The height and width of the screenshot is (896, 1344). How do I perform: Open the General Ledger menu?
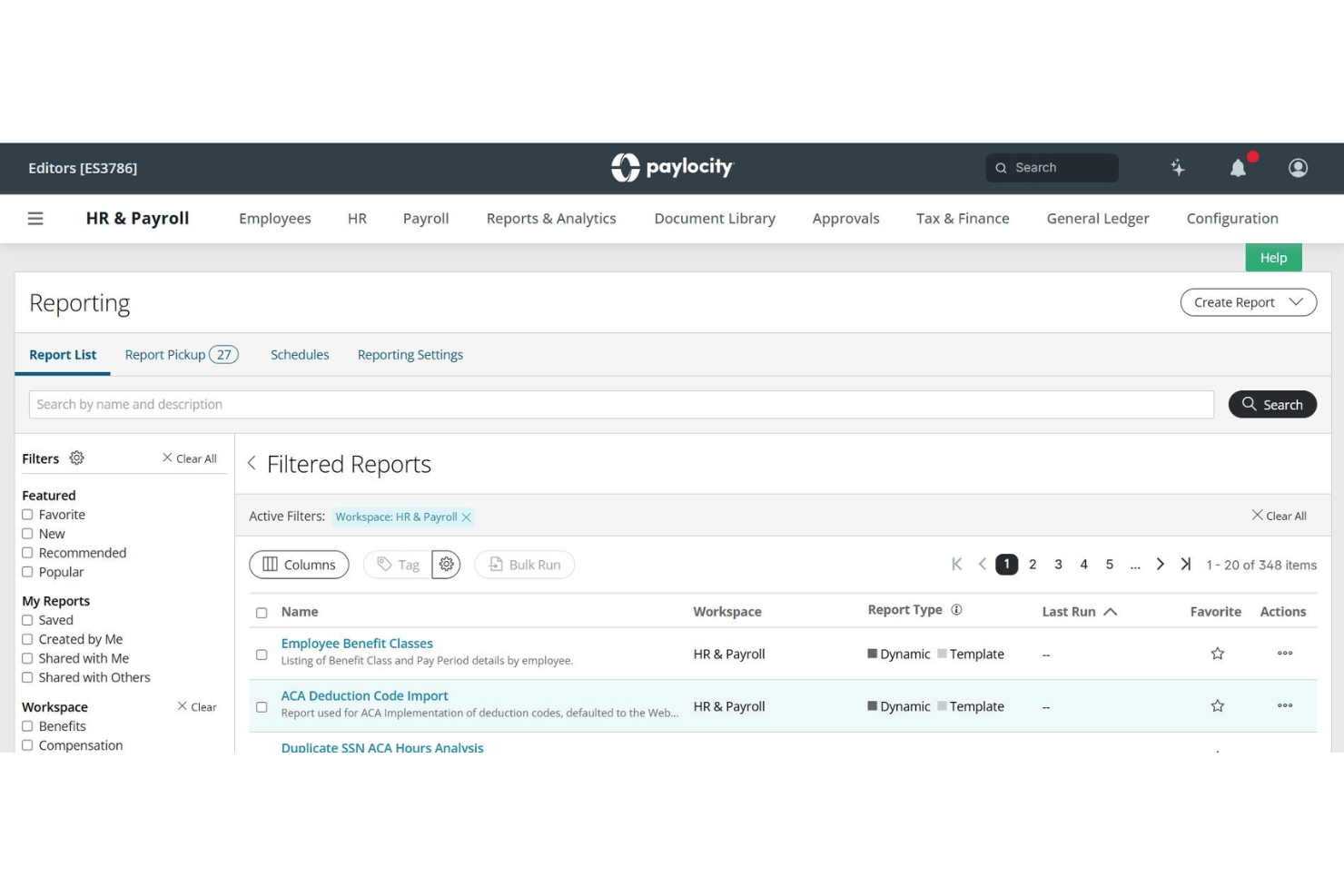click(x=1098, y=219)
